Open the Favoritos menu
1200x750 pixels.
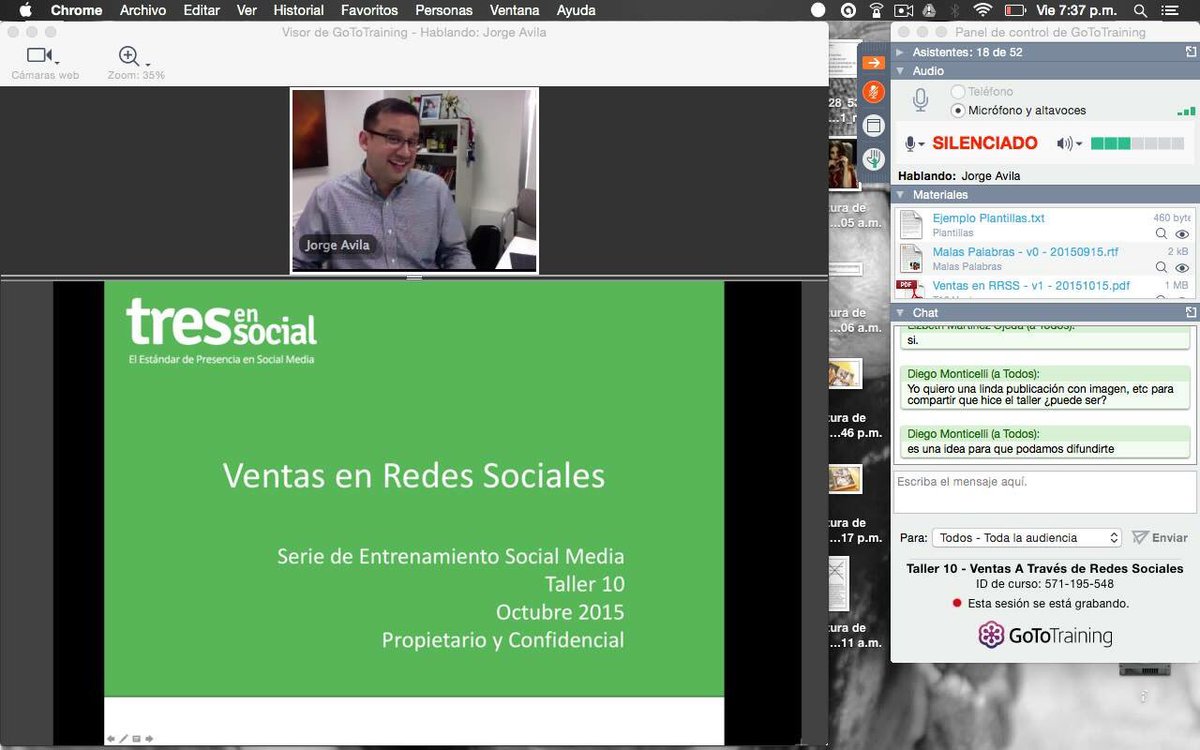369,10
